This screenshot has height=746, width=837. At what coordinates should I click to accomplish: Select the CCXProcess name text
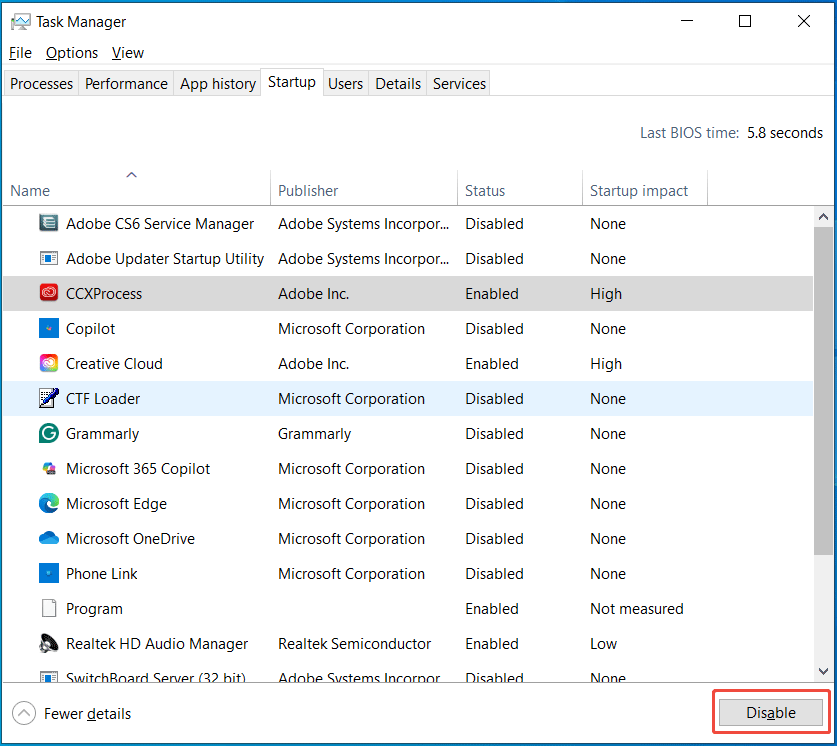[x=104, y=293]
